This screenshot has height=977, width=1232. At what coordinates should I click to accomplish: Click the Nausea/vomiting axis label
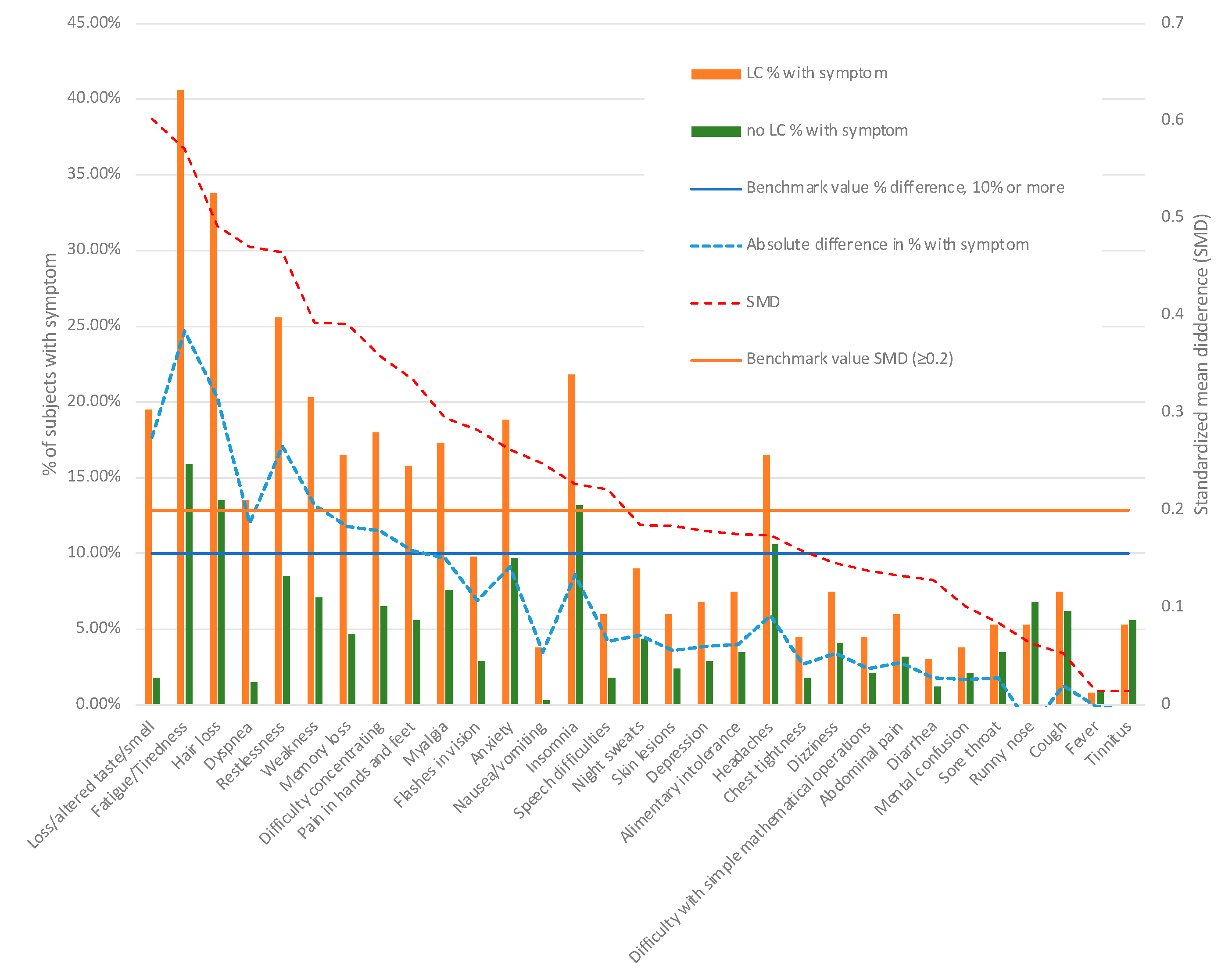coord(500,769)
